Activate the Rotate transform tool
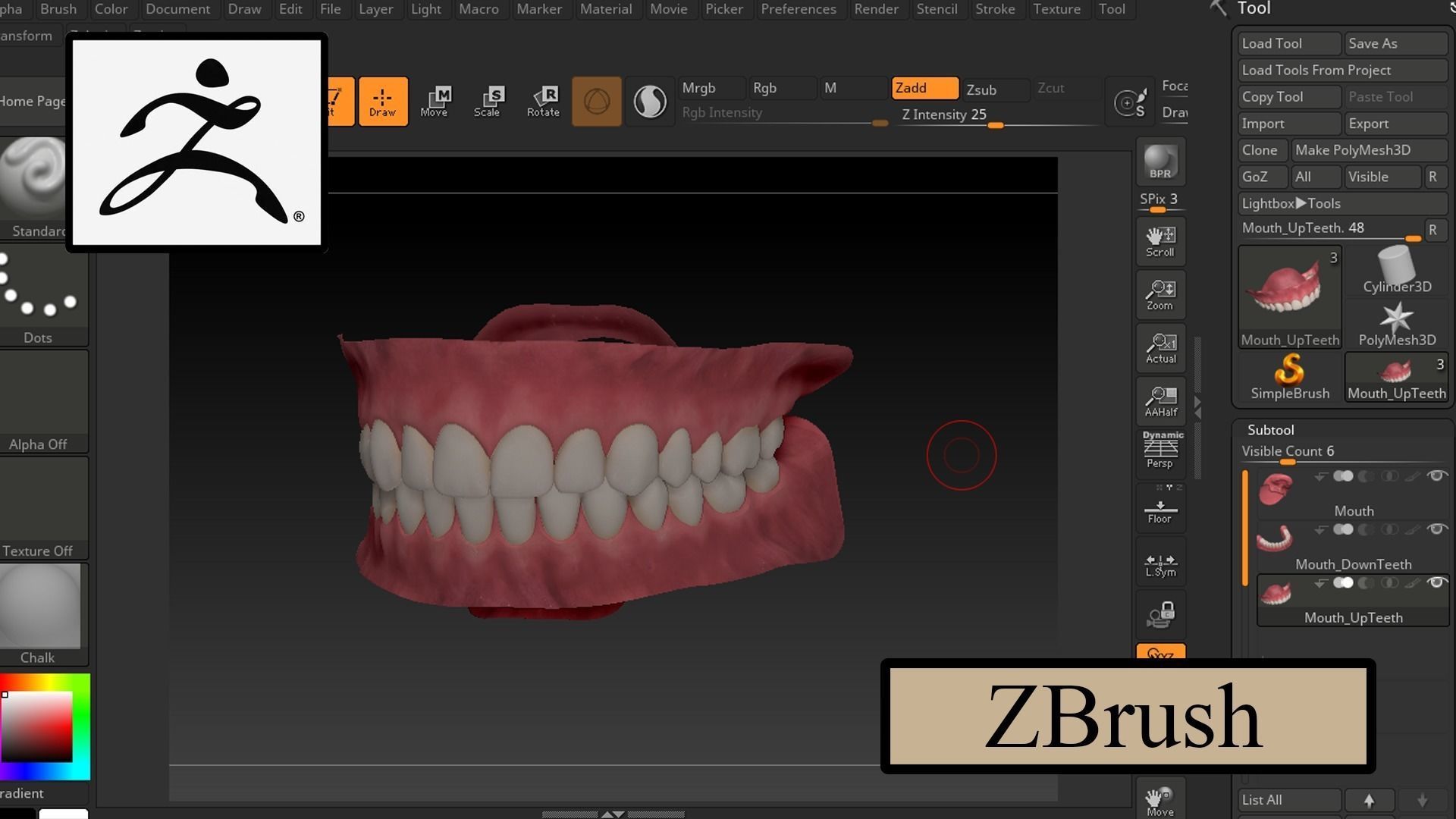This screenshot has height=819, width=1456. coord(543,101)
